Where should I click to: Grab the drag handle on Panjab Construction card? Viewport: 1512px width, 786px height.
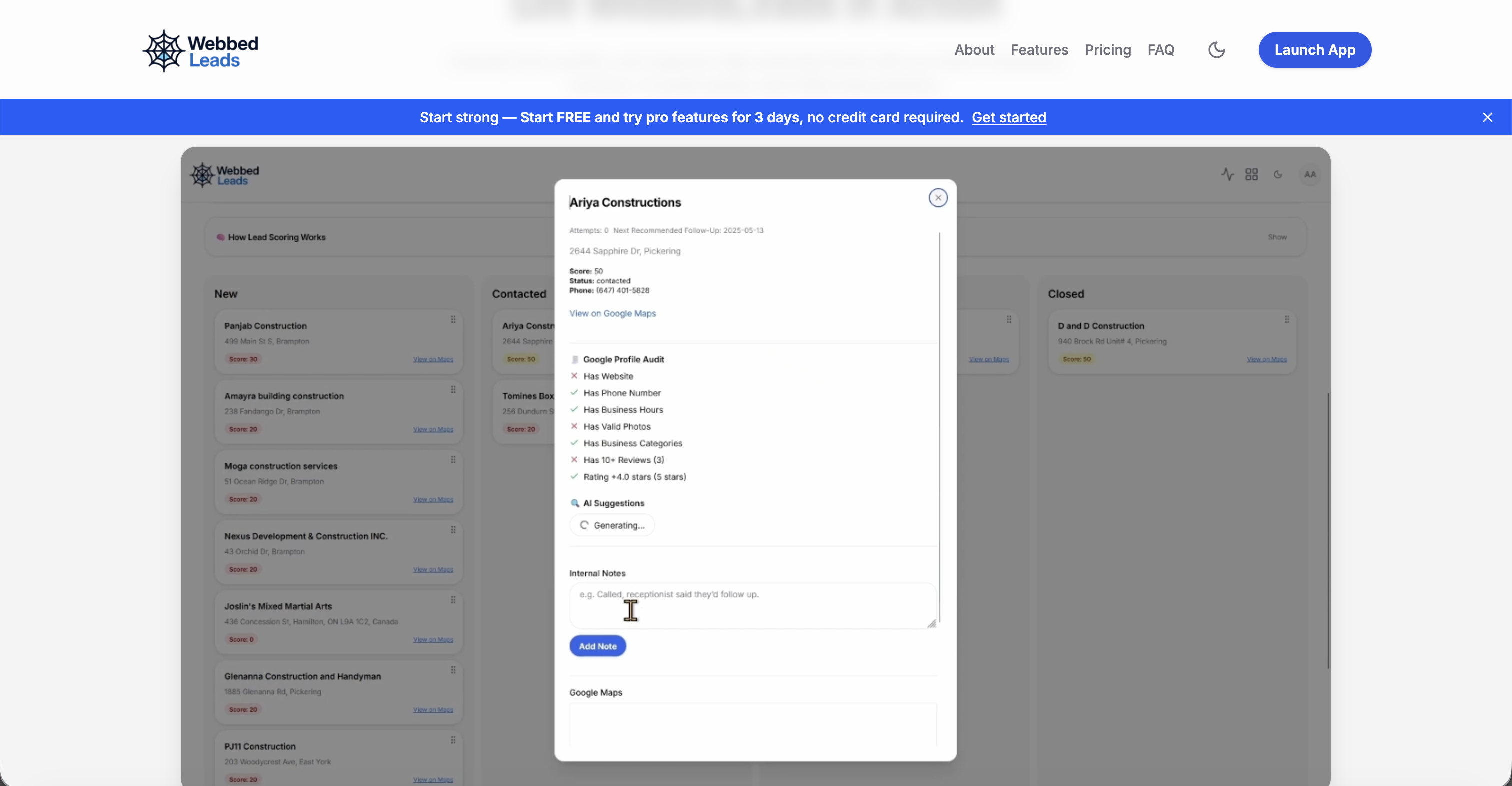[x=453, y=319]
